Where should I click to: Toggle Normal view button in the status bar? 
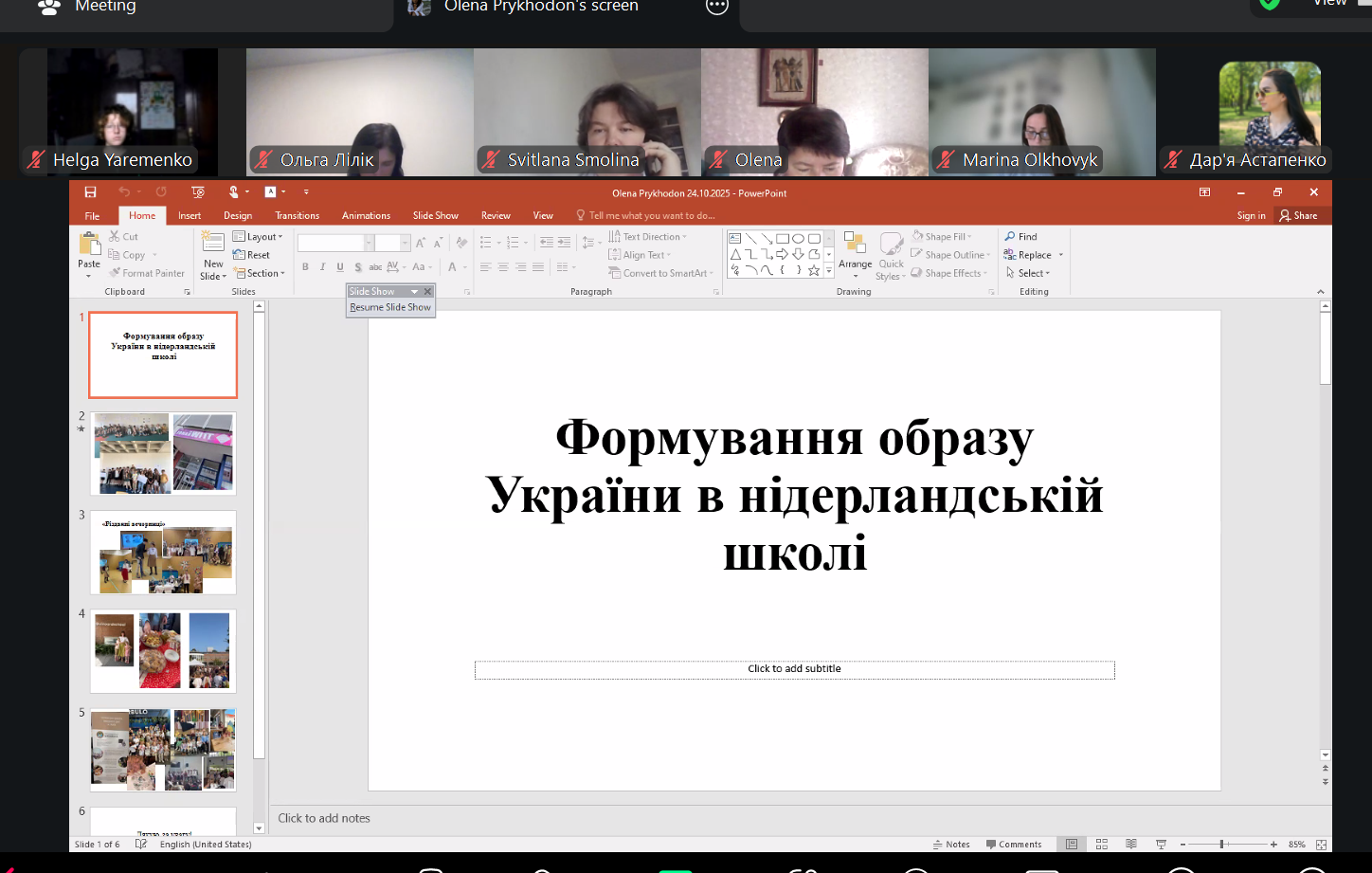tap(1072, 844)
